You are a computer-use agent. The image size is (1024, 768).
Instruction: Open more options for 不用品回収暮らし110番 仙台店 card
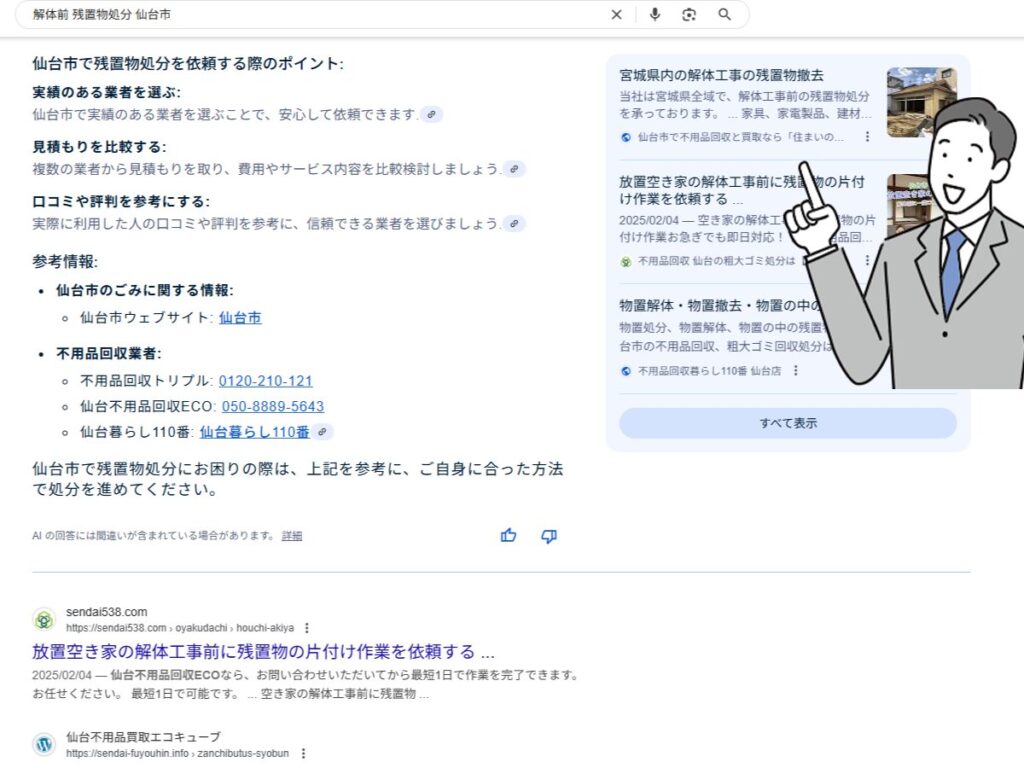click(x=795, y=370)
